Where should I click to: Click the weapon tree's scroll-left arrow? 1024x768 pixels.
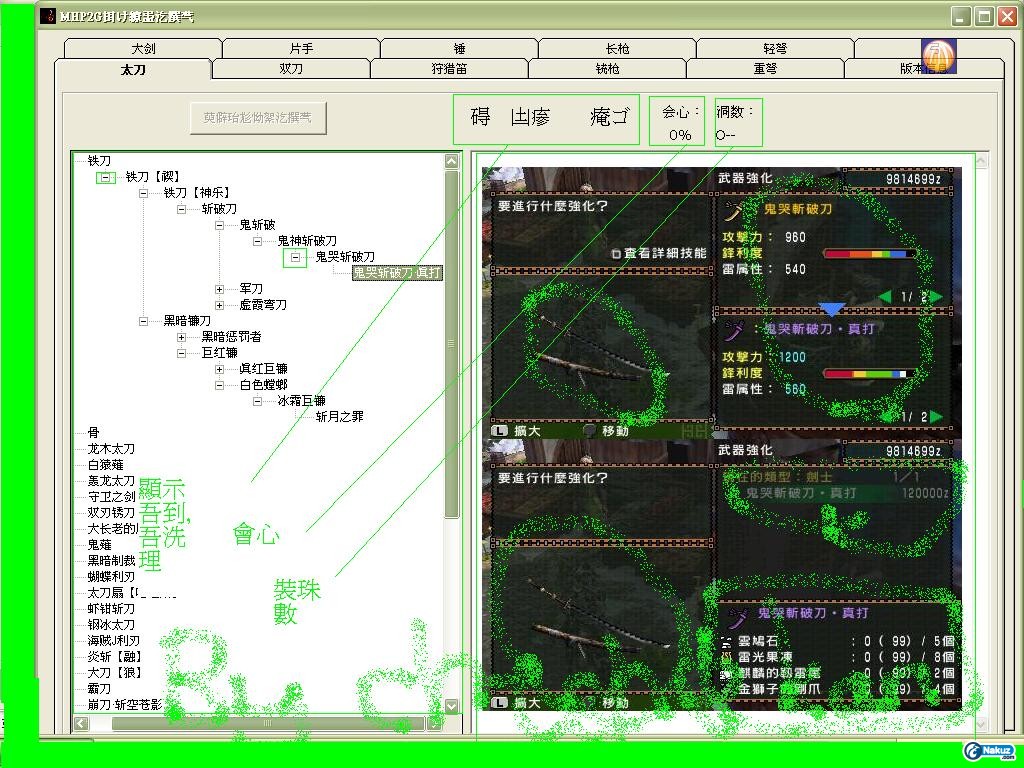(82, 724)
